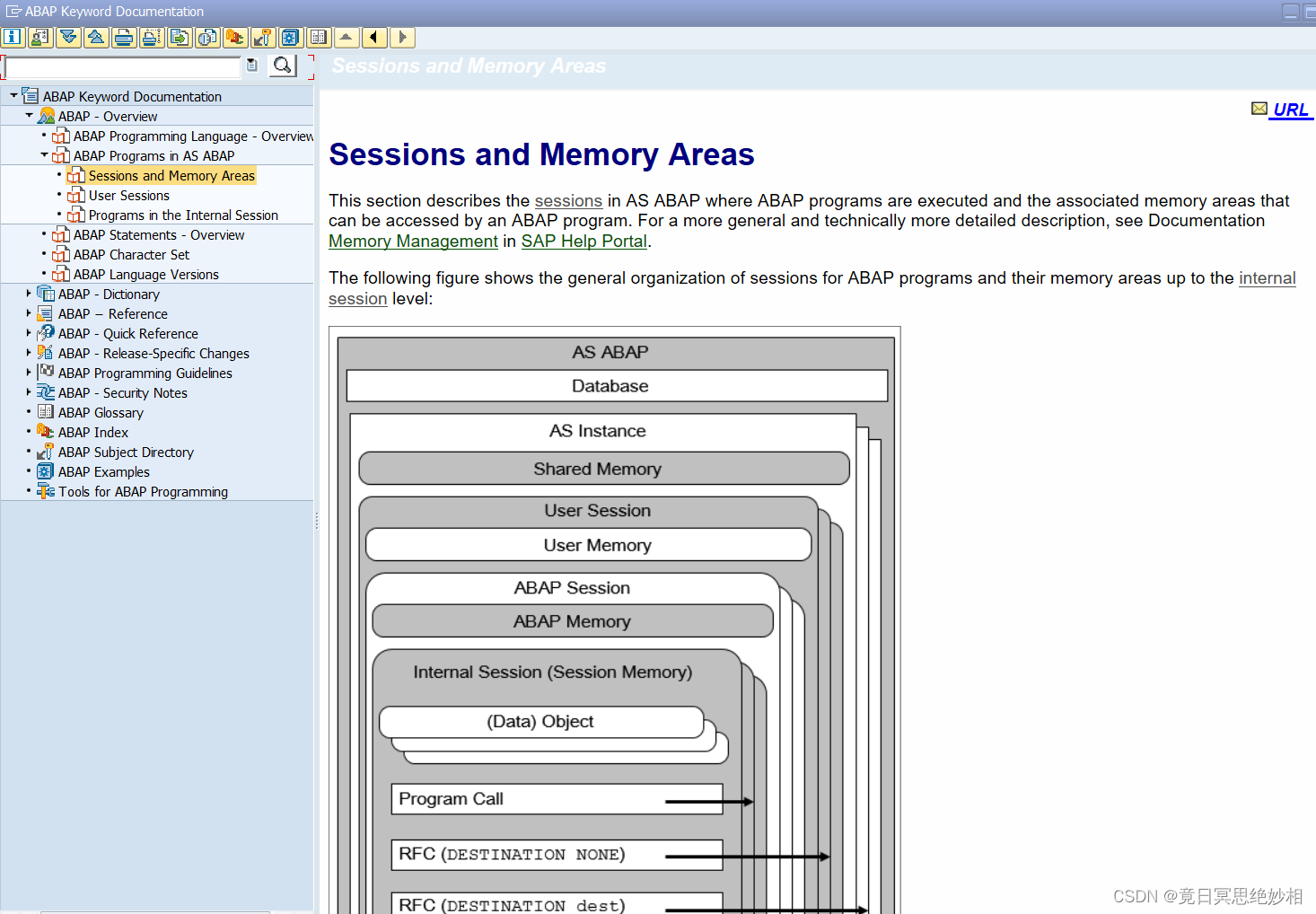Open the User Sessions tree item
The width and height of the screenshot is (1316, 914).
pyautogui.click(x=129, y=196)
